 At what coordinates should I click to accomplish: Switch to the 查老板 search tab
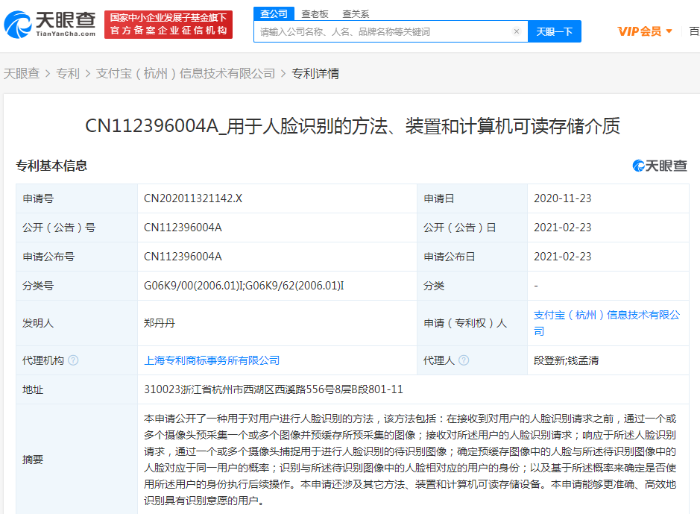(x=315, y=14)
